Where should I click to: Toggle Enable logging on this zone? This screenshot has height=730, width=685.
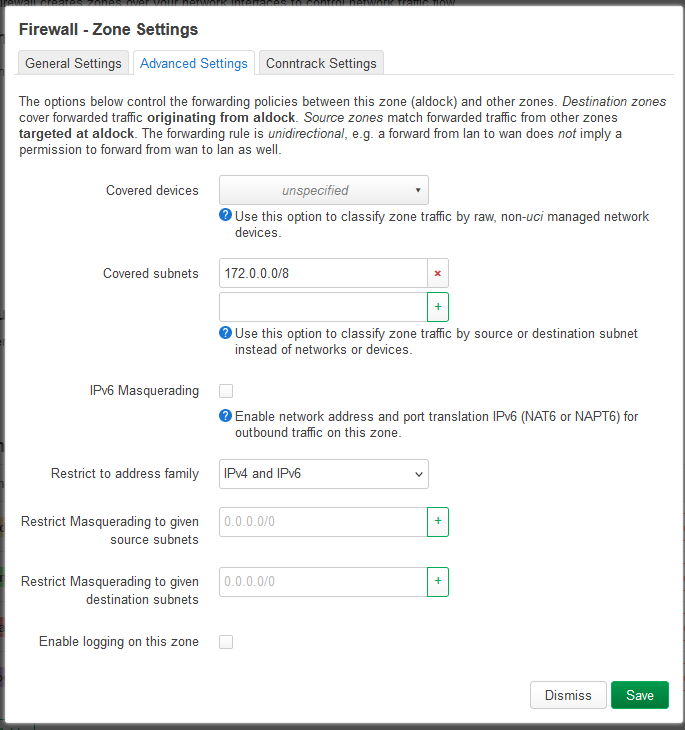pyautogui.click(x=226, y=642)
